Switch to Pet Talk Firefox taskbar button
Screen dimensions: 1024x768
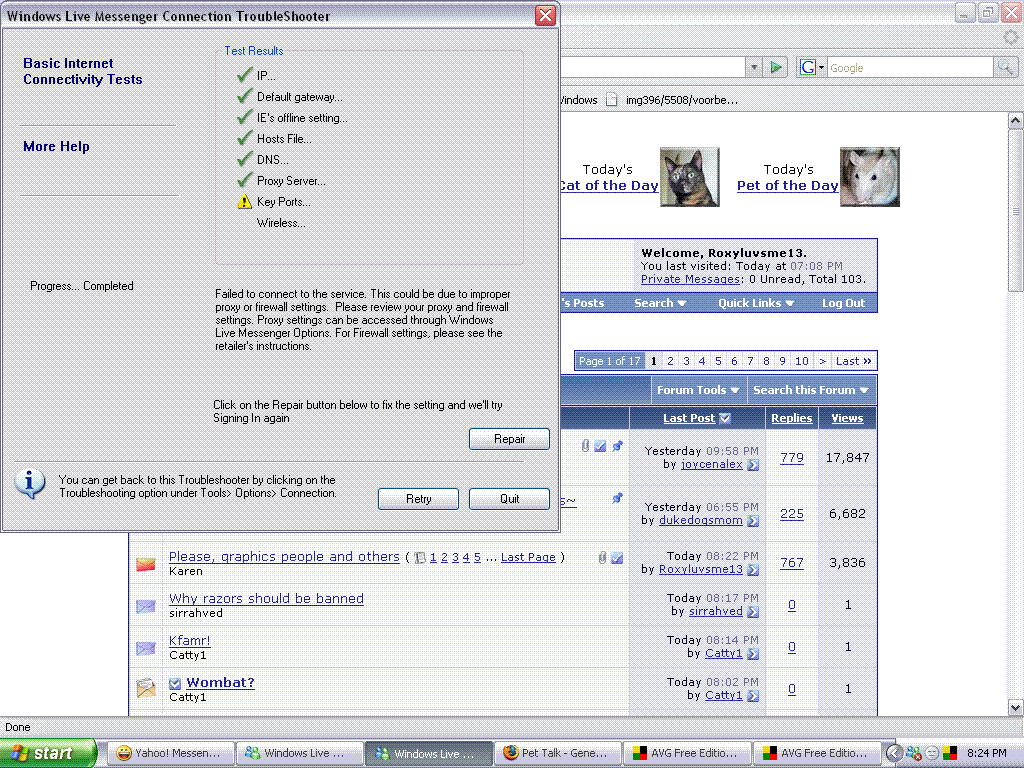[557, 753]
